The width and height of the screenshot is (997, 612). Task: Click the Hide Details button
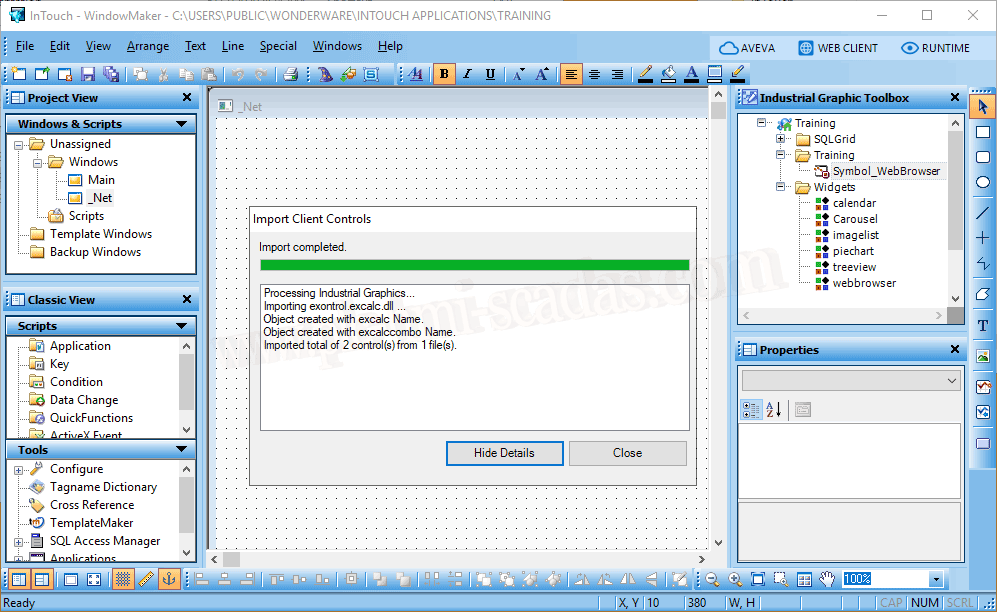click(504, 453)
